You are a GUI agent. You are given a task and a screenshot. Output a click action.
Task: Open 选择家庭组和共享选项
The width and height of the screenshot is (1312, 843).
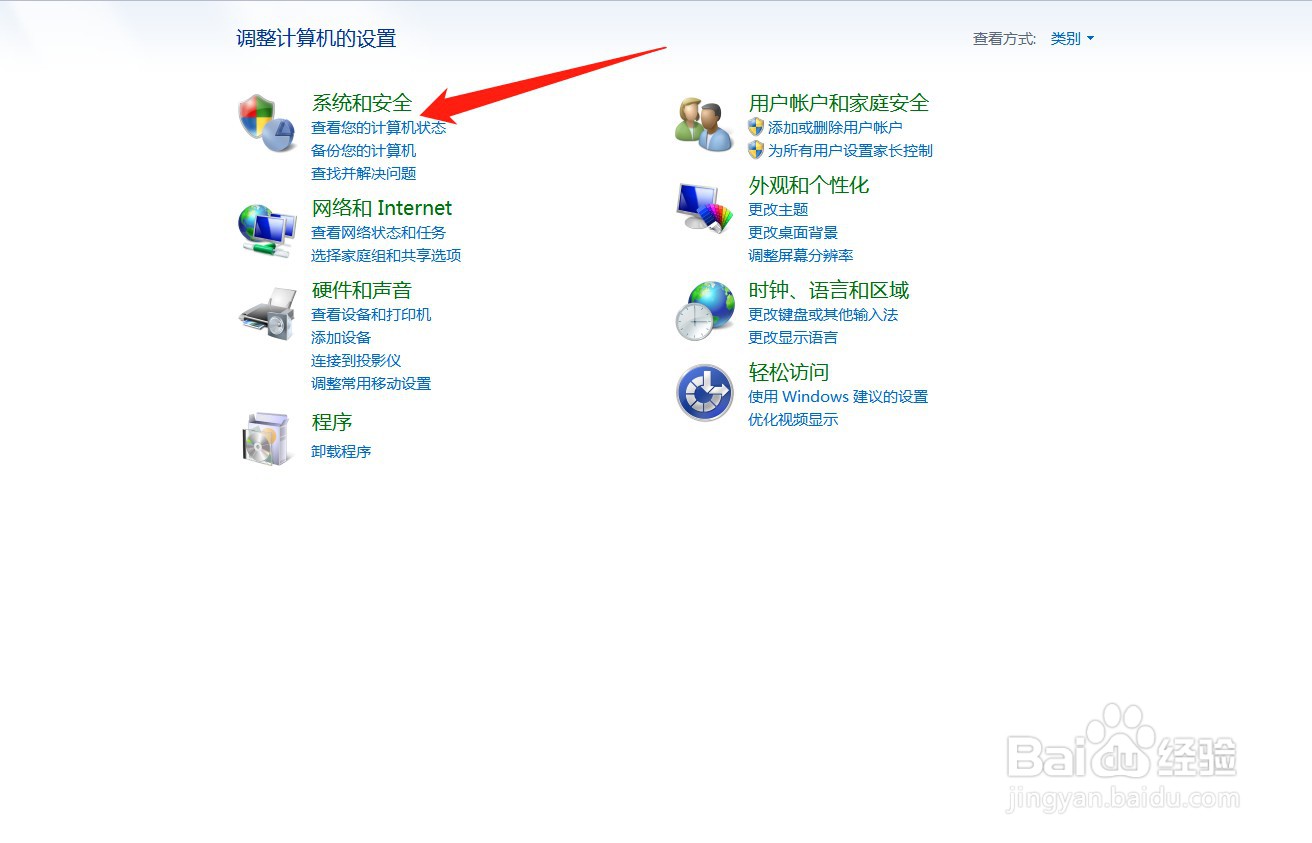(x=387, y=255)
